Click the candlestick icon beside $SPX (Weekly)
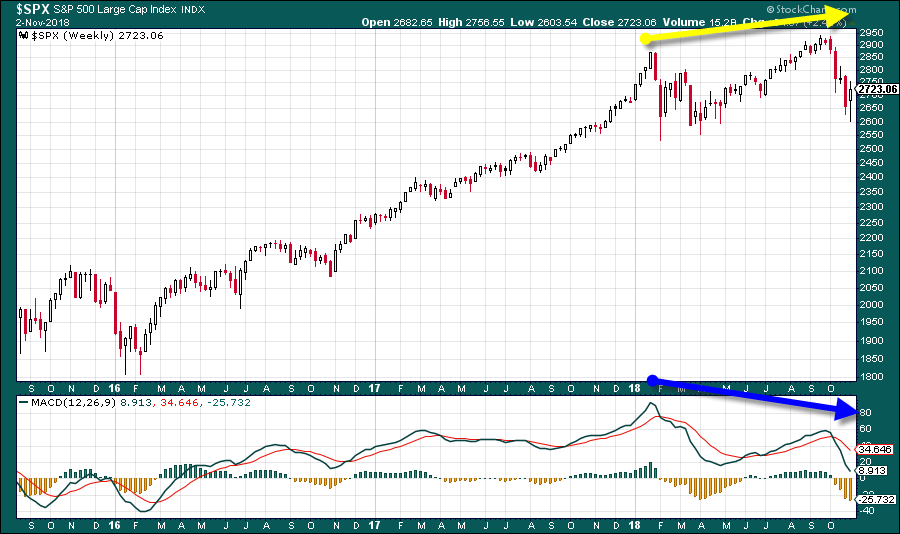Viewport: 900px width, 534px height. click(24, 36)
